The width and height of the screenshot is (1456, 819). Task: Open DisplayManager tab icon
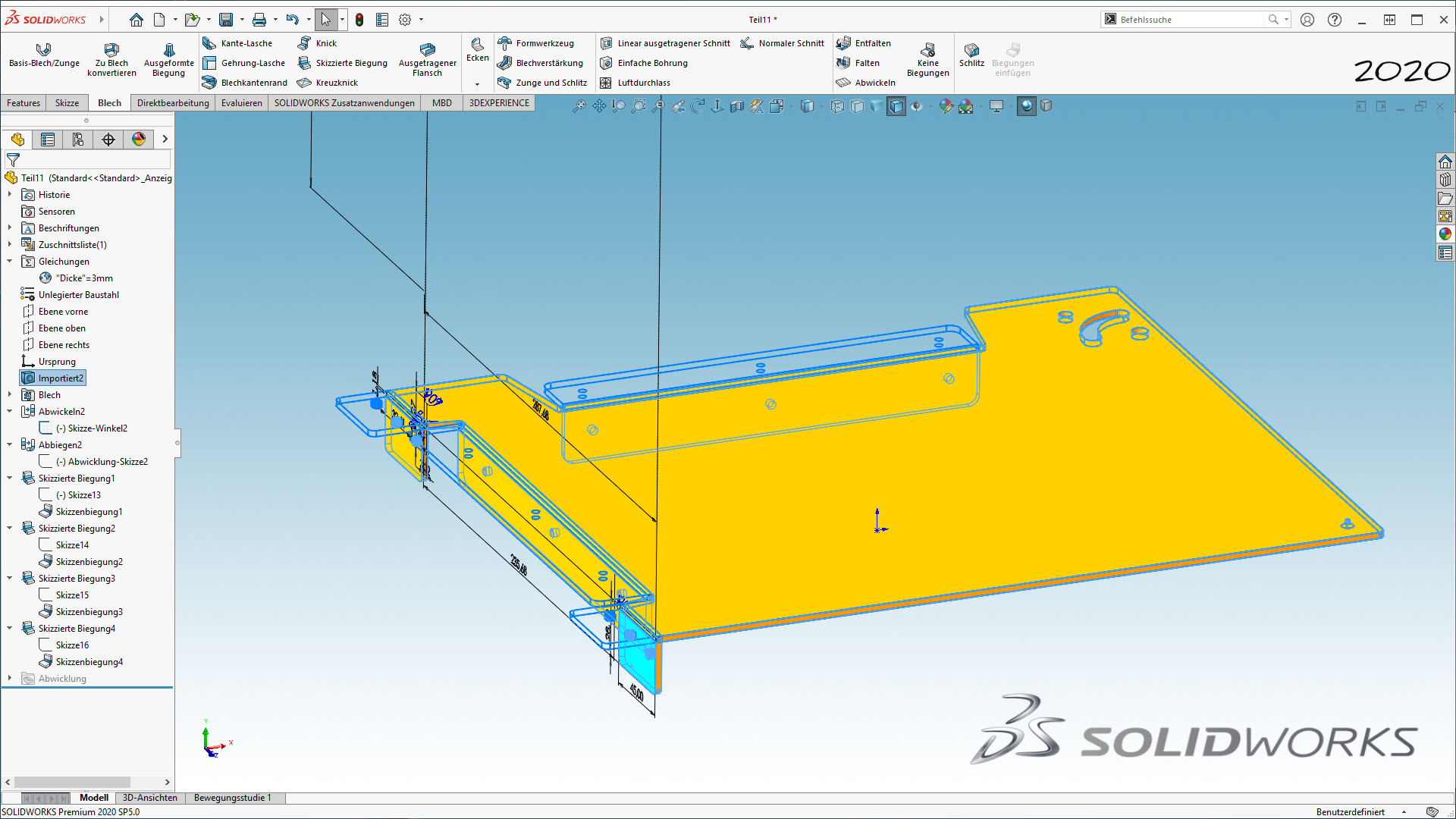[x=139, y=140]
